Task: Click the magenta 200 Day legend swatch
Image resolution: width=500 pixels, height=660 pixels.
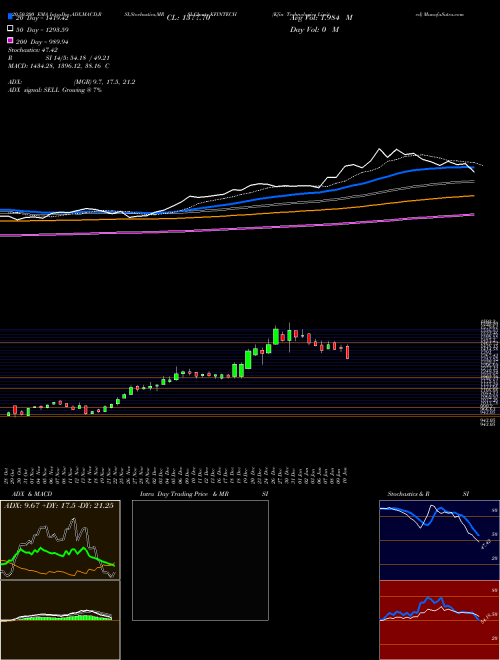Action: tap(10, 41)
